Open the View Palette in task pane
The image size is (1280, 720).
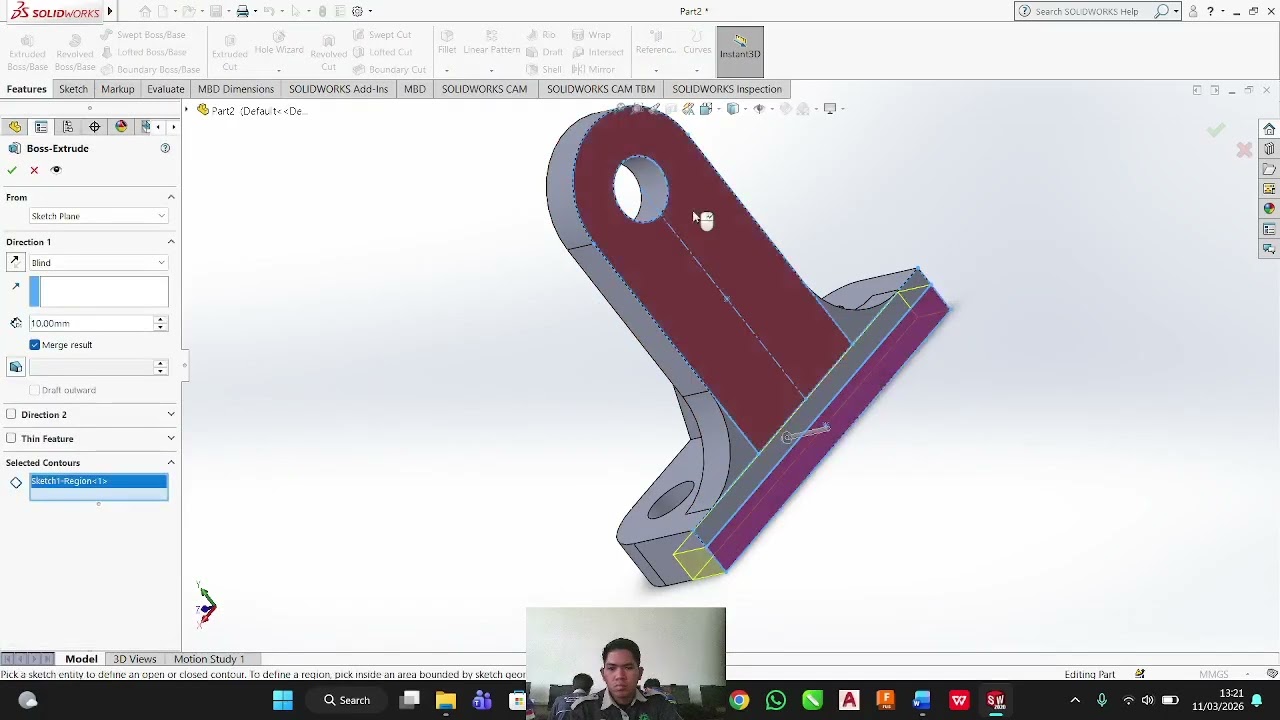point(1269,189)
